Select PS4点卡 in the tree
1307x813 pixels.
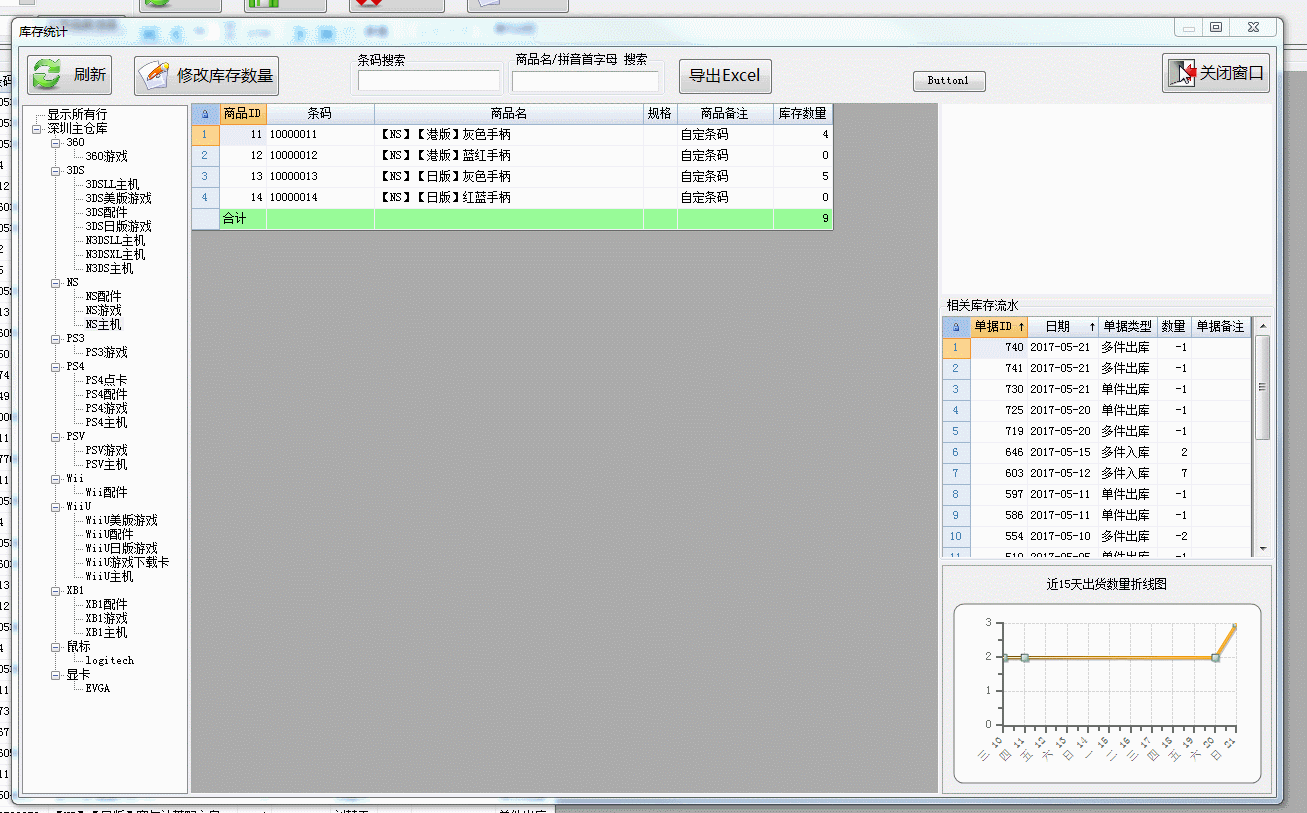[x=106, y=381]
